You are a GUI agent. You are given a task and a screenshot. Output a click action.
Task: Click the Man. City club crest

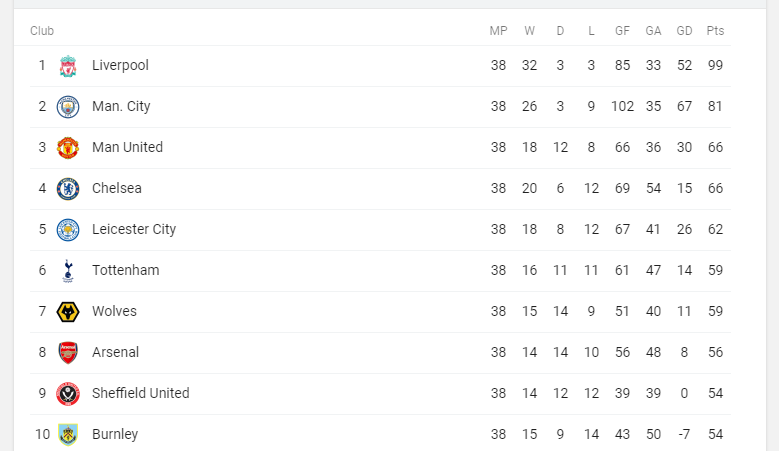click(x=68, y=107)
